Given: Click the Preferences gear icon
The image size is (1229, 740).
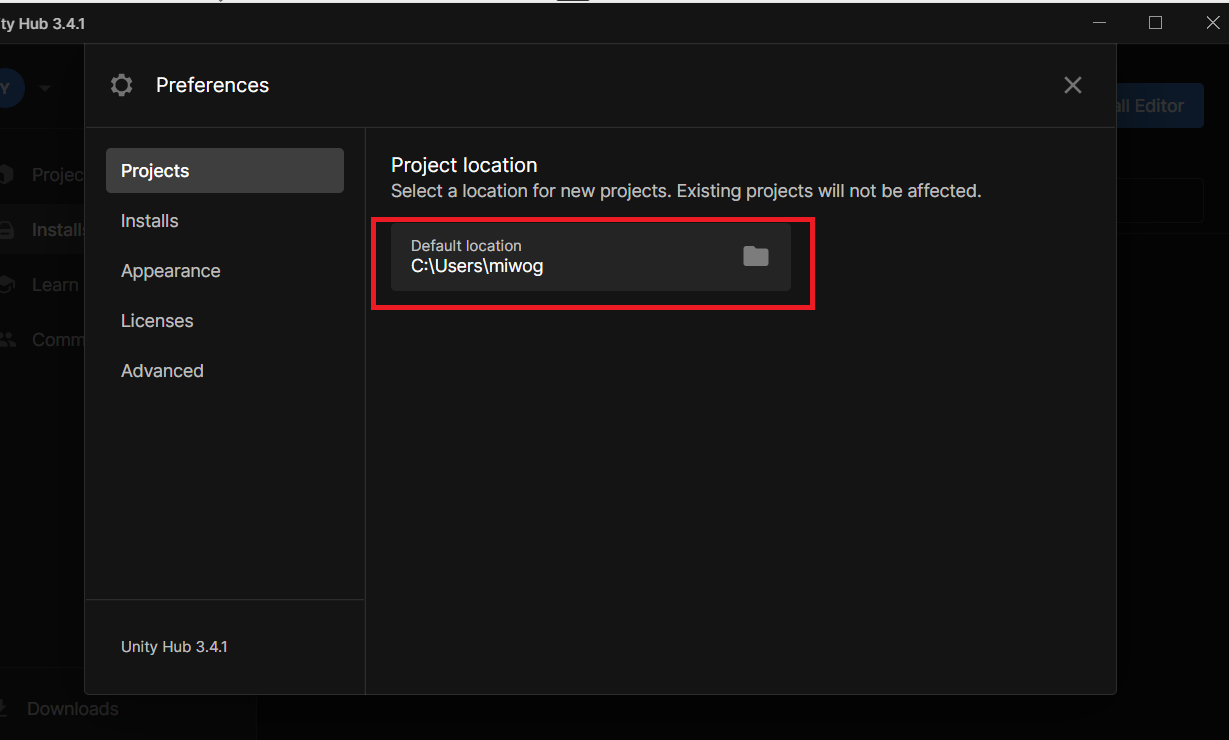Looking at the screenshot, I should click(121, 85).
